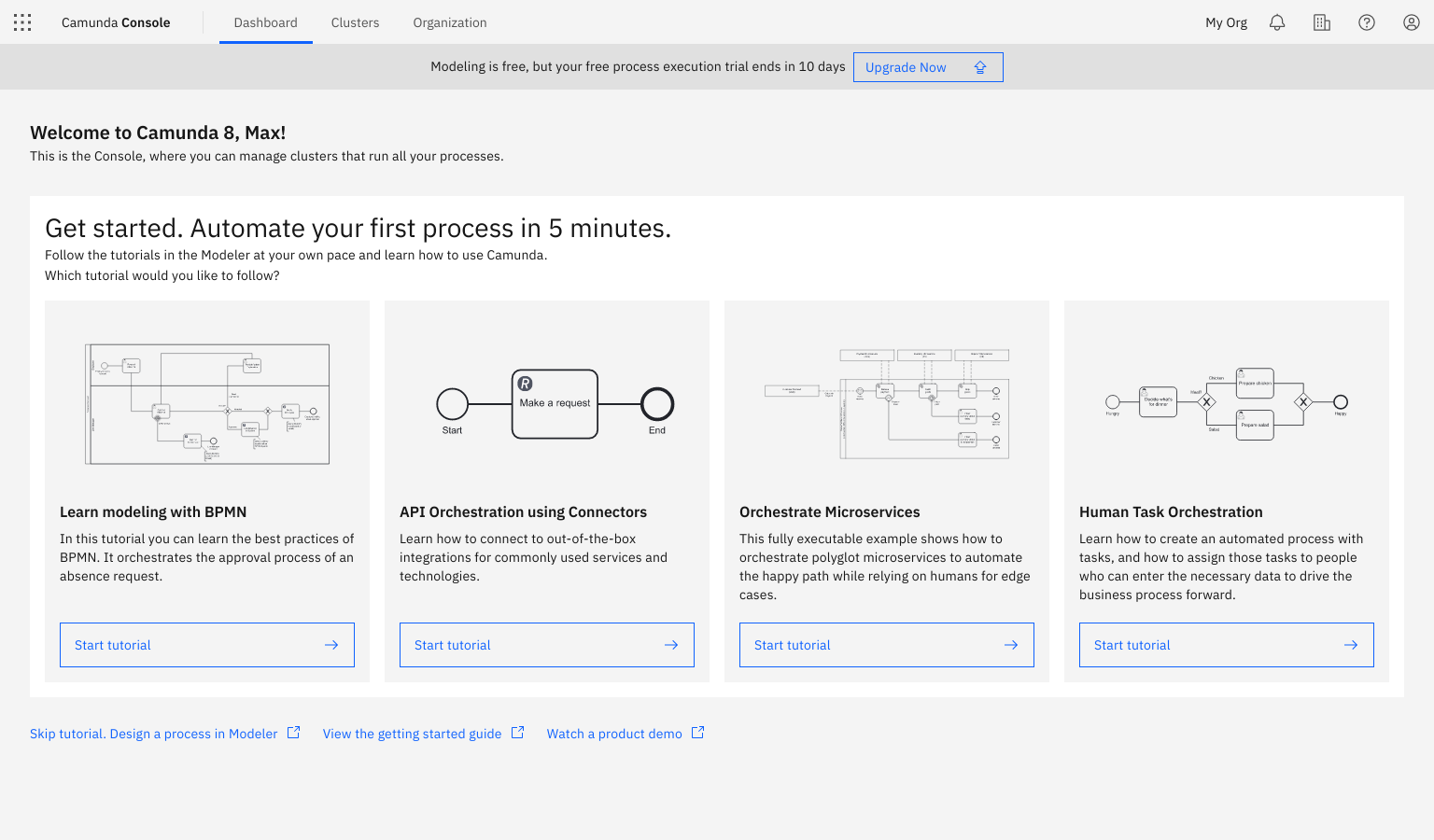Click the Upgrade Now button
The width and height of the screenshot is (1434, 840).
(927, 67)
